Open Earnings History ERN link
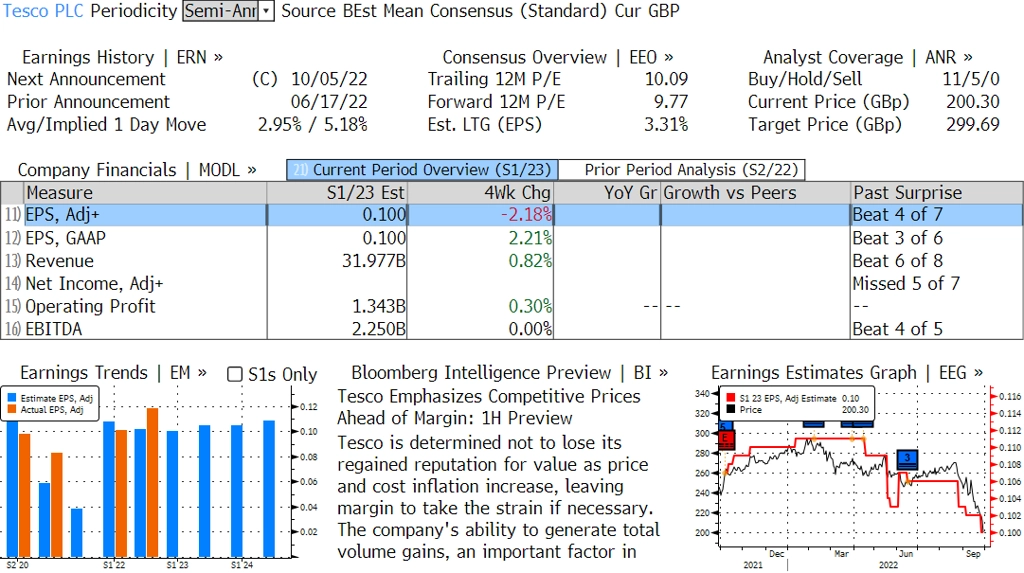This screenshot has width=1024, height=573. coord(122,57)
